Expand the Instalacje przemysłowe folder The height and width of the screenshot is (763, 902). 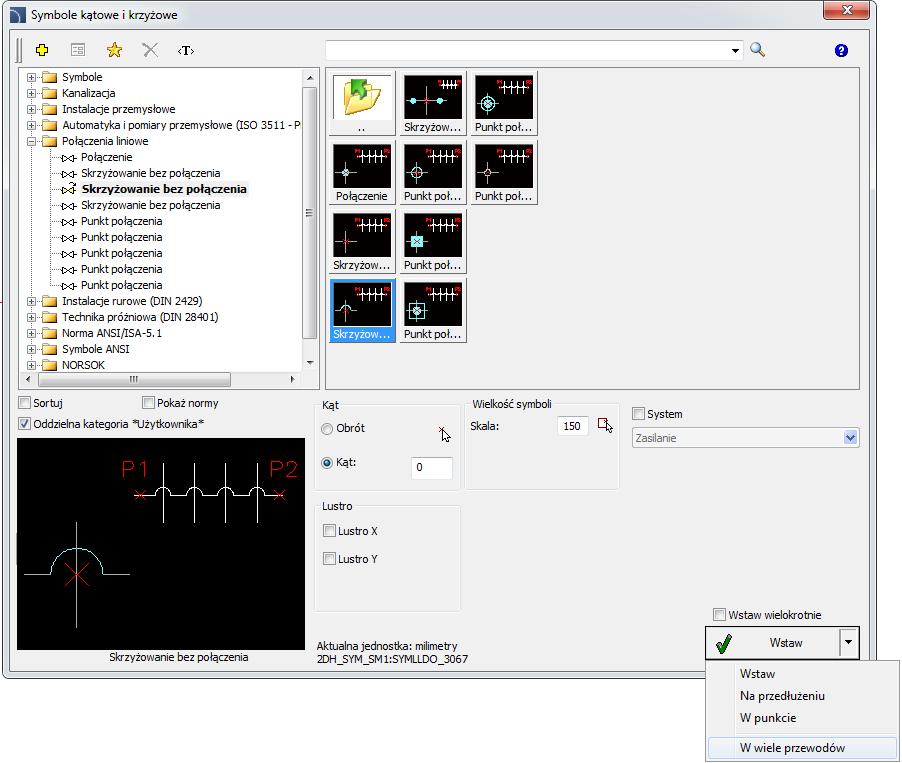coord(32,109)
